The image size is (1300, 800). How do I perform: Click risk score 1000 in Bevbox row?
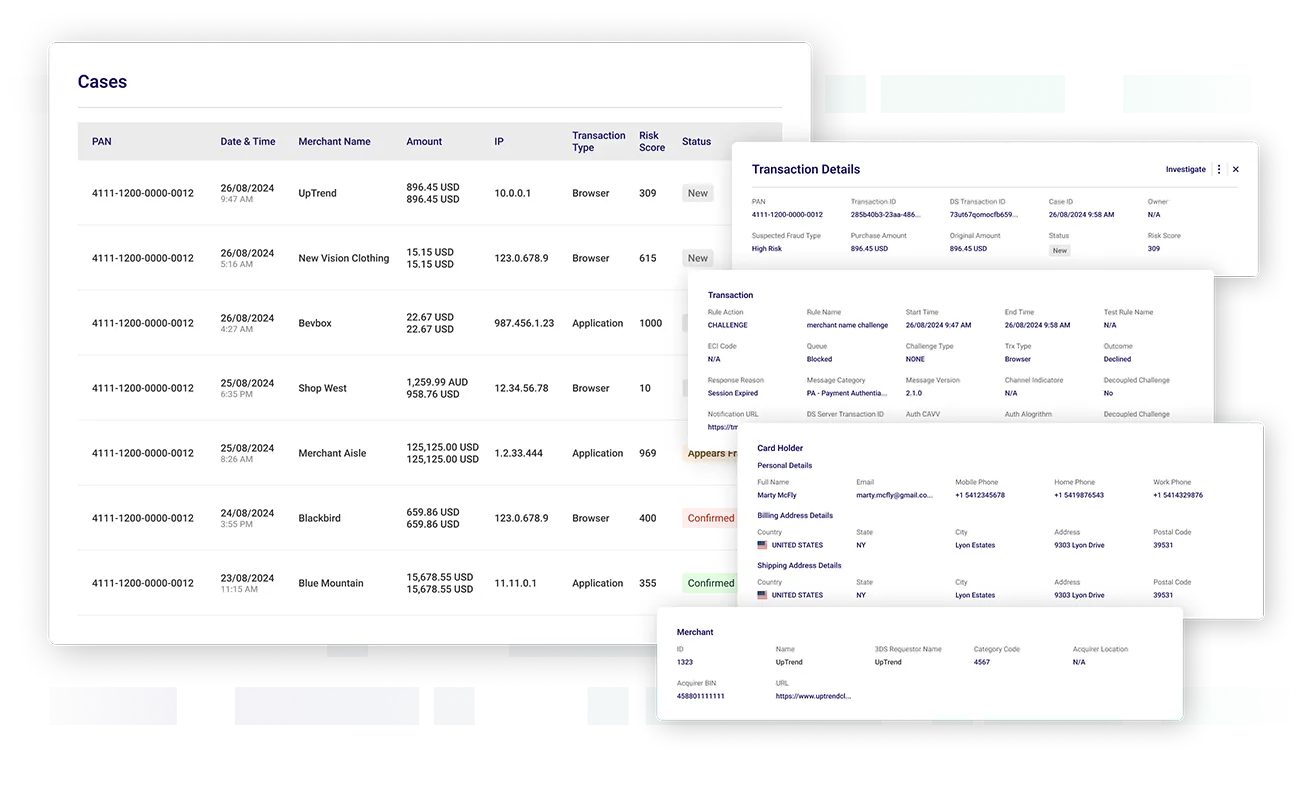651,323
